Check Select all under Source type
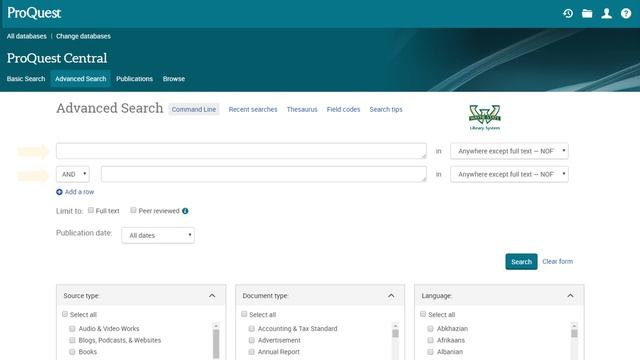The image size is (640, 360). 64,314
